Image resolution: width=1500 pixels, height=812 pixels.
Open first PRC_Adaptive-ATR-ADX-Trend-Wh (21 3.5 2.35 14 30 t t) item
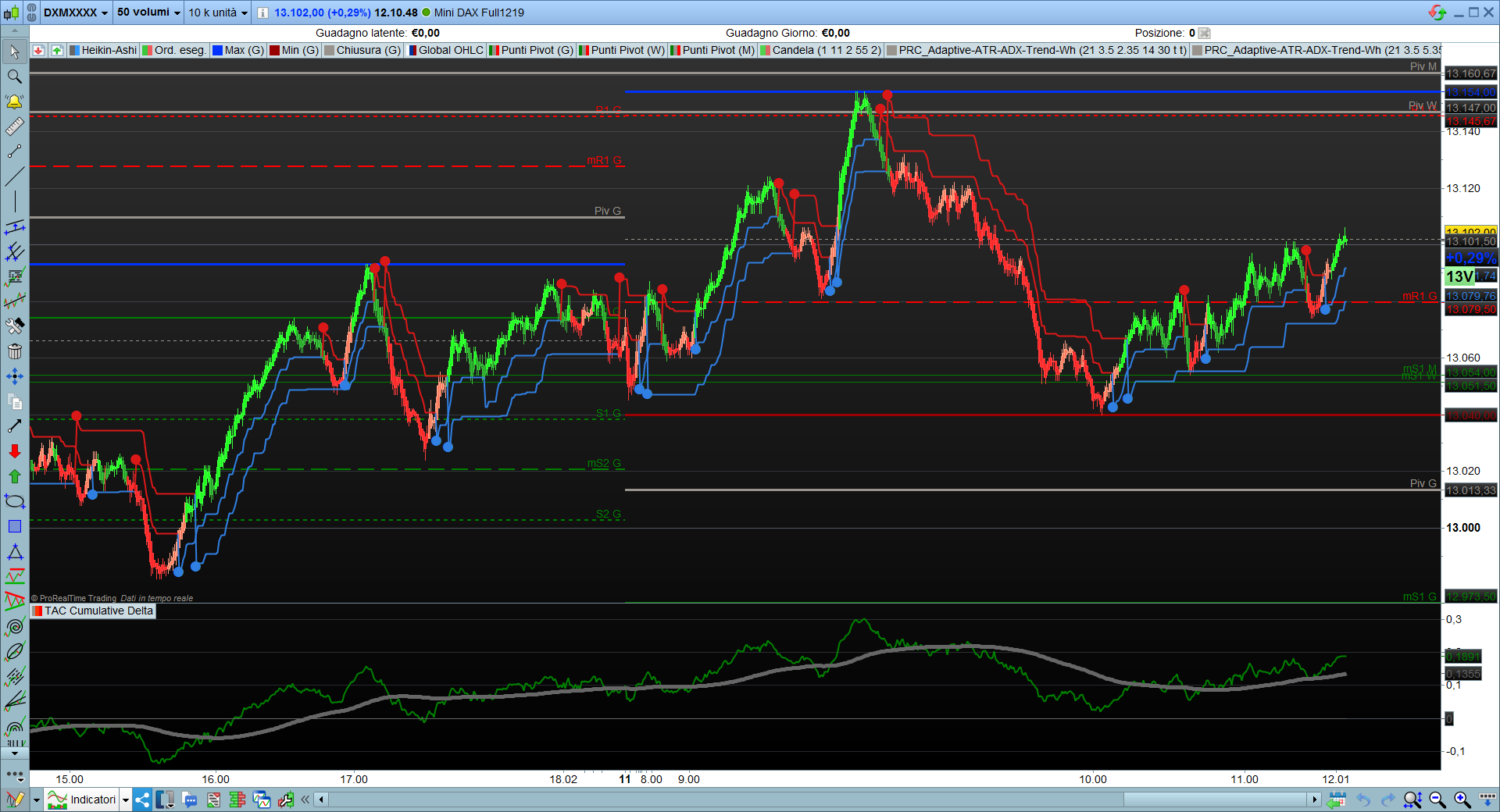pyautogui.click(x=1037, y=50)
